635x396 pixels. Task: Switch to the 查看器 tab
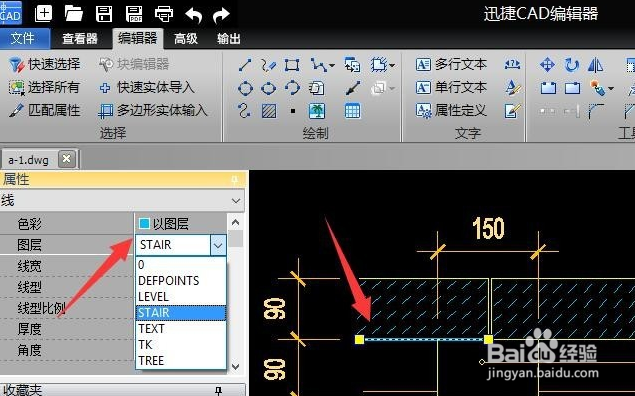[80, 39]
